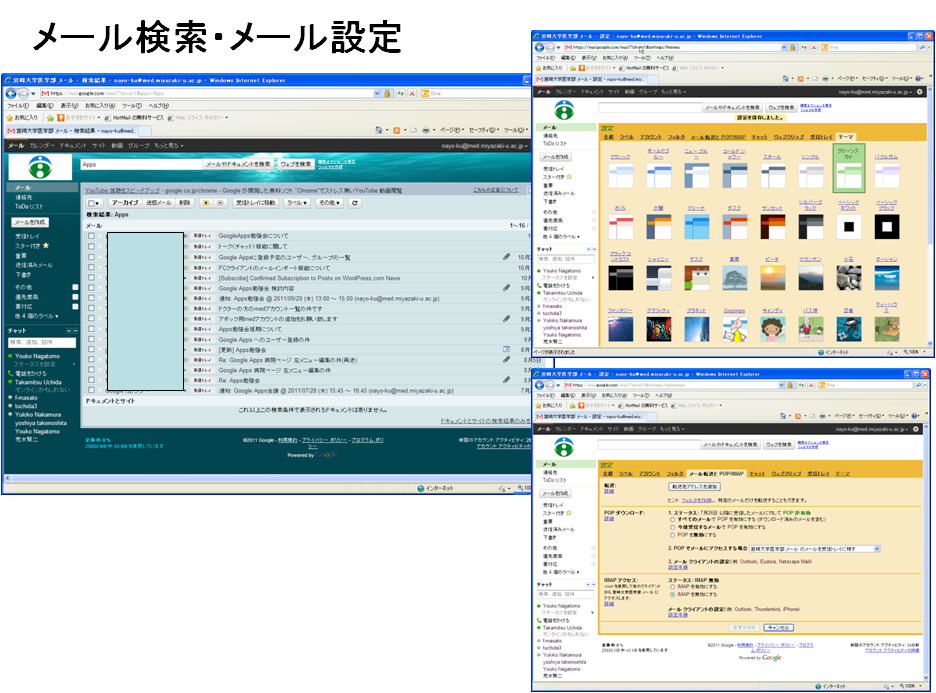Image resolution: width=936 pixels, height=693 pixels.
Task: Choose the サンセット theme thumbnail
Action: click(771, 226)
